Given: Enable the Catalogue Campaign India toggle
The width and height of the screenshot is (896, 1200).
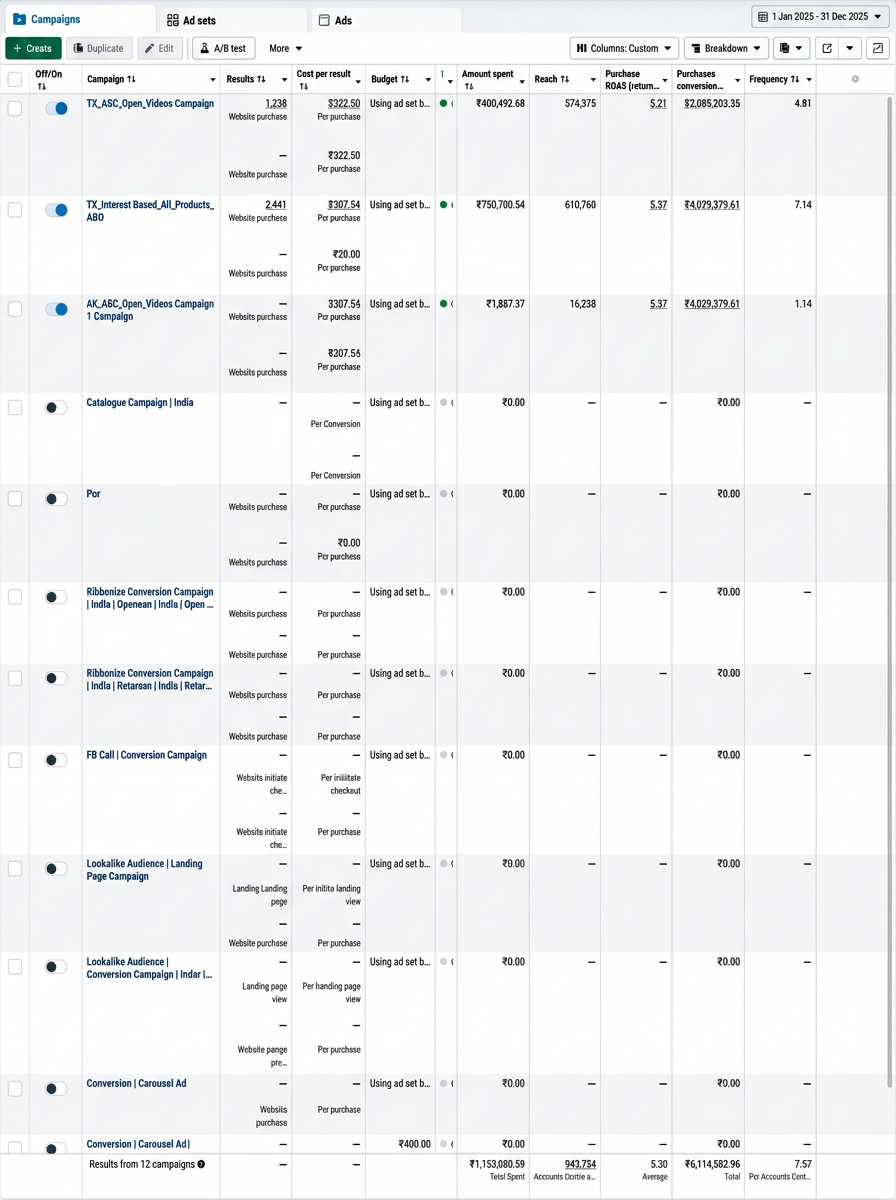Looking at the screenshot, I should (57, 407).
